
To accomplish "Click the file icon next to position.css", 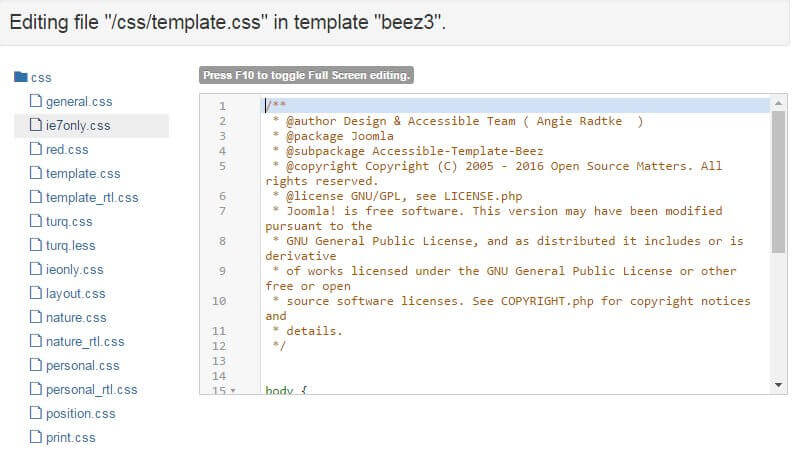I will tap(36, 413).
